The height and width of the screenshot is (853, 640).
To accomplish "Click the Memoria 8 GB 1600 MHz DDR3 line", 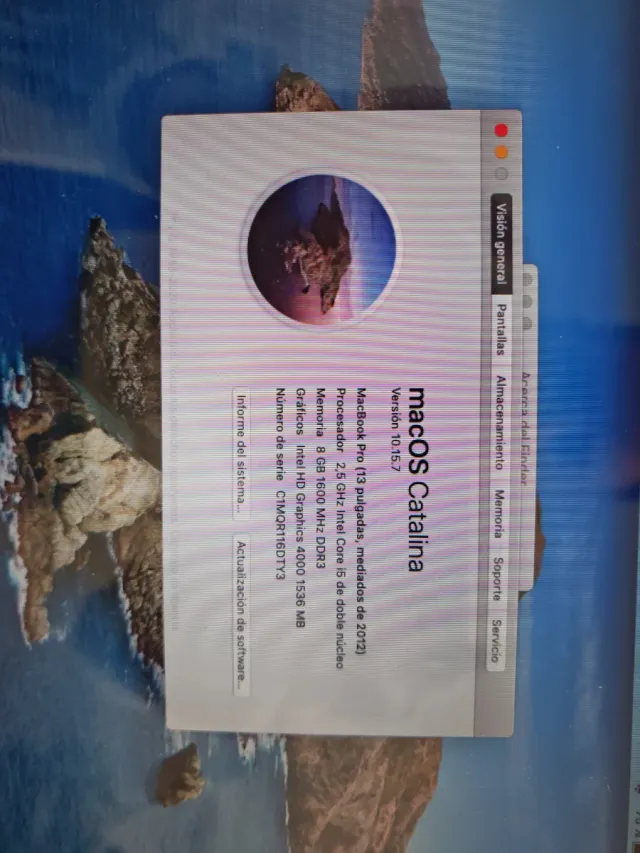I will [x=321, y=479].
